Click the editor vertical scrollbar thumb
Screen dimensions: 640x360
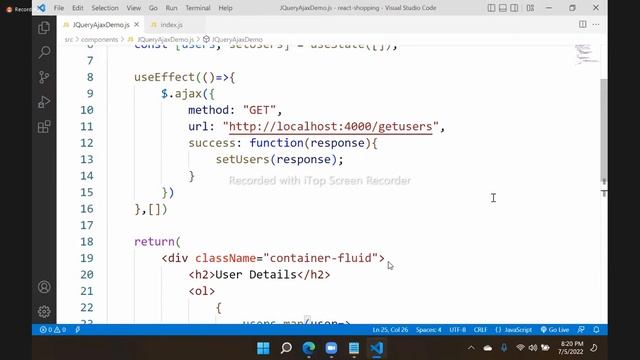click(x=604, y=129)
